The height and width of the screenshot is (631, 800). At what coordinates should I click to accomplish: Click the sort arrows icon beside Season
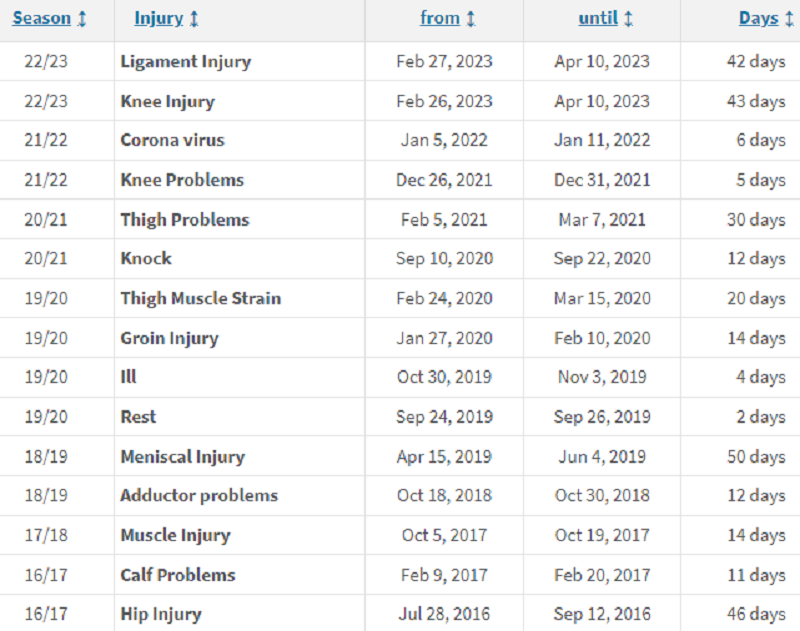point(82,19)
